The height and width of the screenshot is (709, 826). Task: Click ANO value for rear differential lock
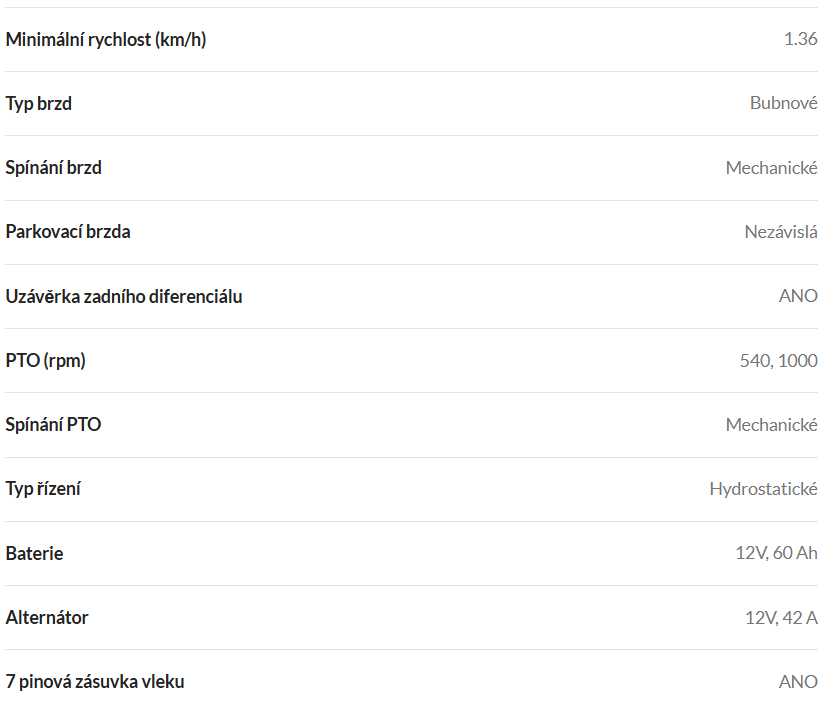point(798,296)
